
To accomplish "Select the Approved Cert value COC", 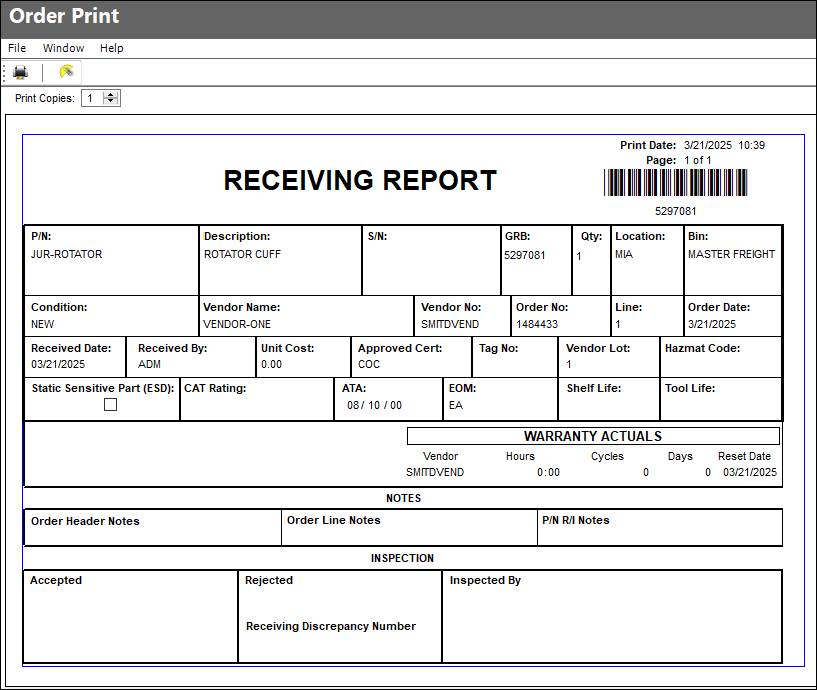I will (x=369, y=364).
